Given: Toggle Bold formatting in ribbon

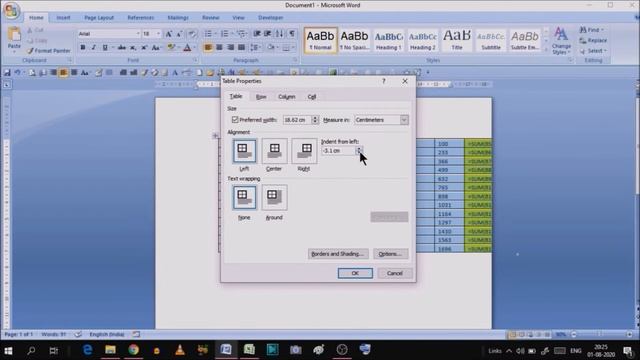Looking at the screenshot, I should [x=83, y=48].
